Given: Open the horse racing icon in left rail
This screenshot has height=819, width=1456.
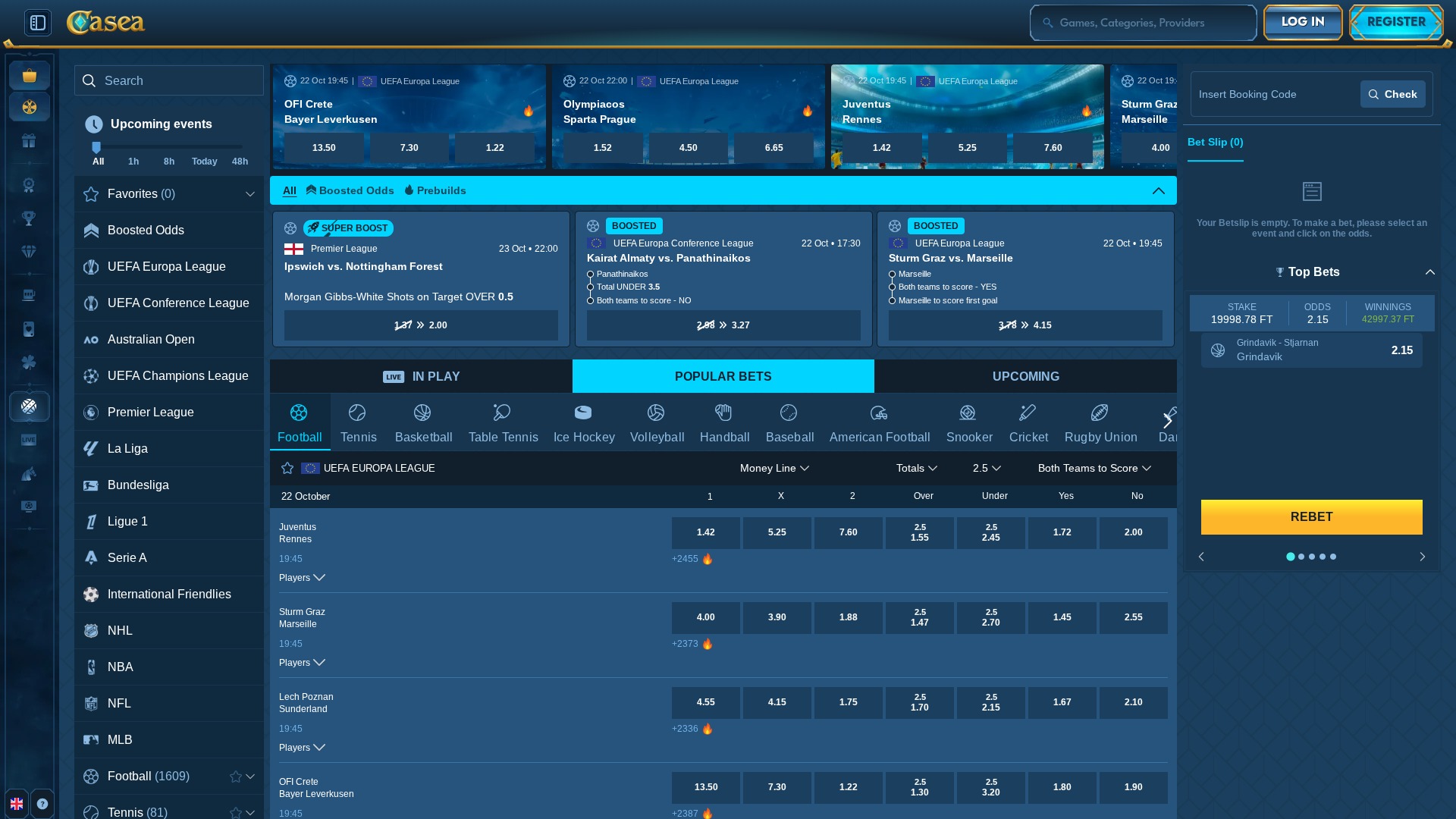Looking at the screenshot, I should (x=29, y=474).
